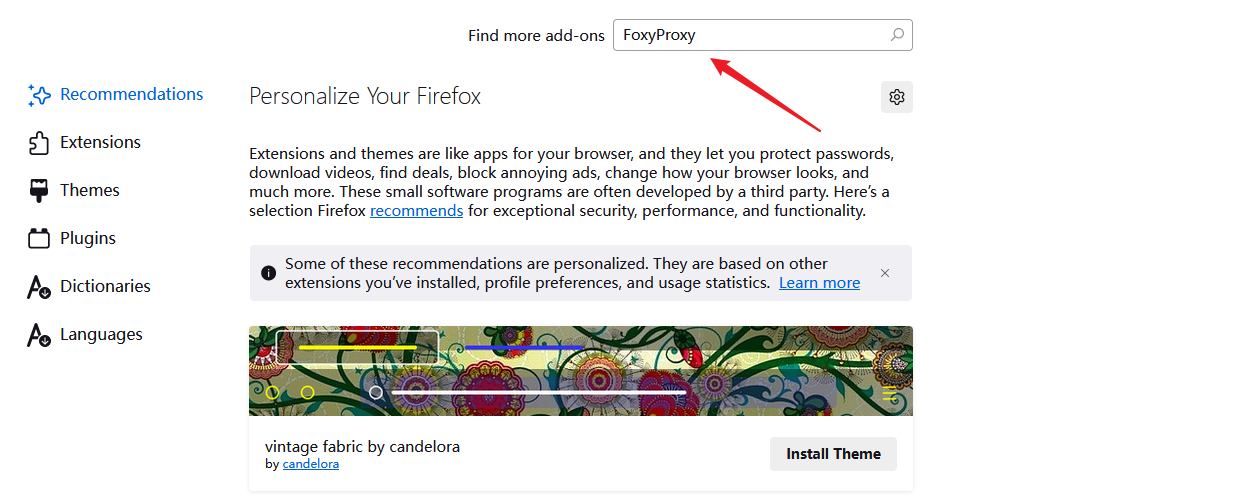Follow the "recommends" link in description
The image size is (1235, 496).
pyautogui.click(x=416, y=211)
